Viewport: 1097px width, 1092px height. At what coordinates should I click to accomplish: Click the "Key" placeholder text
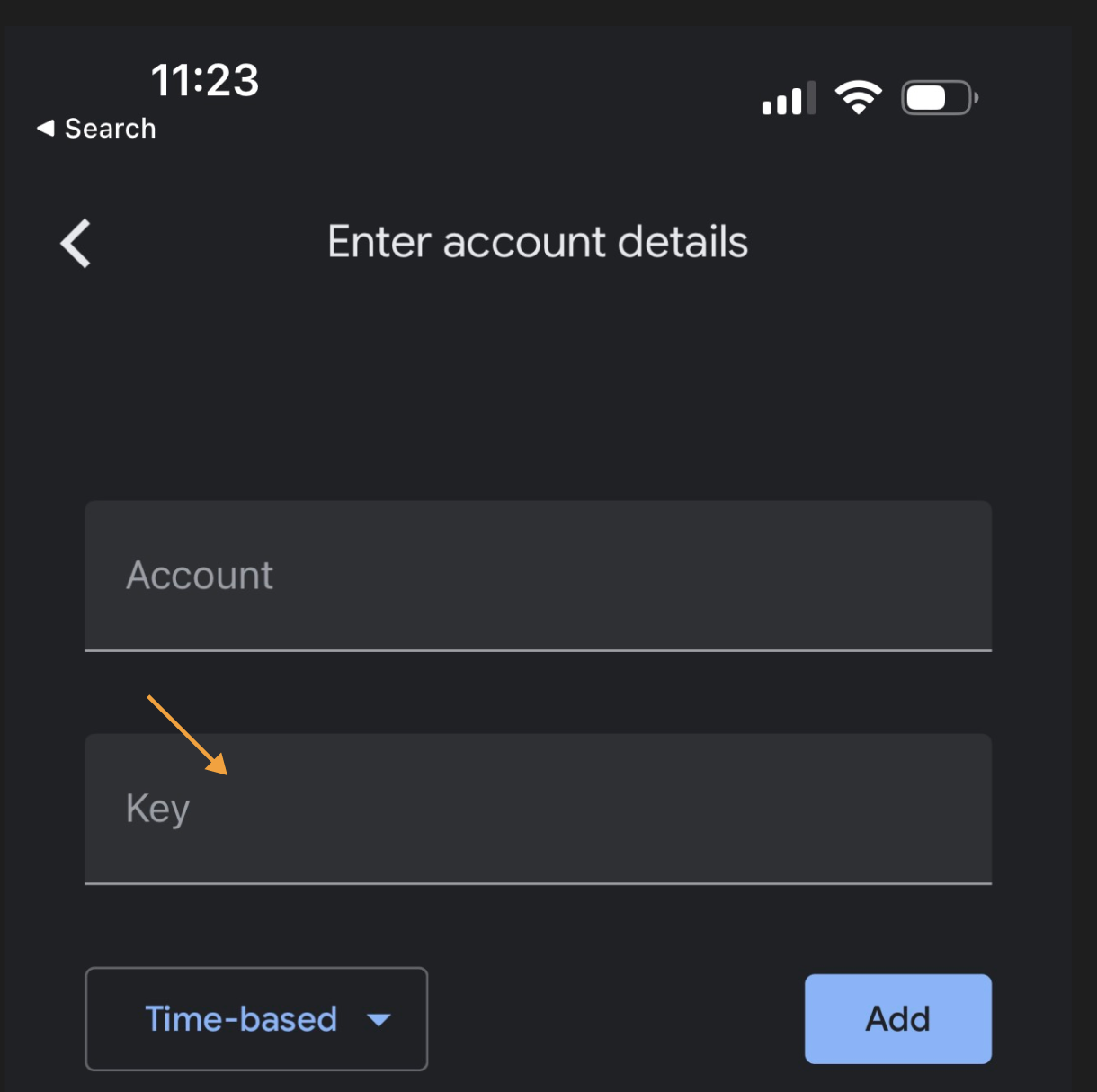pos(157,808)
